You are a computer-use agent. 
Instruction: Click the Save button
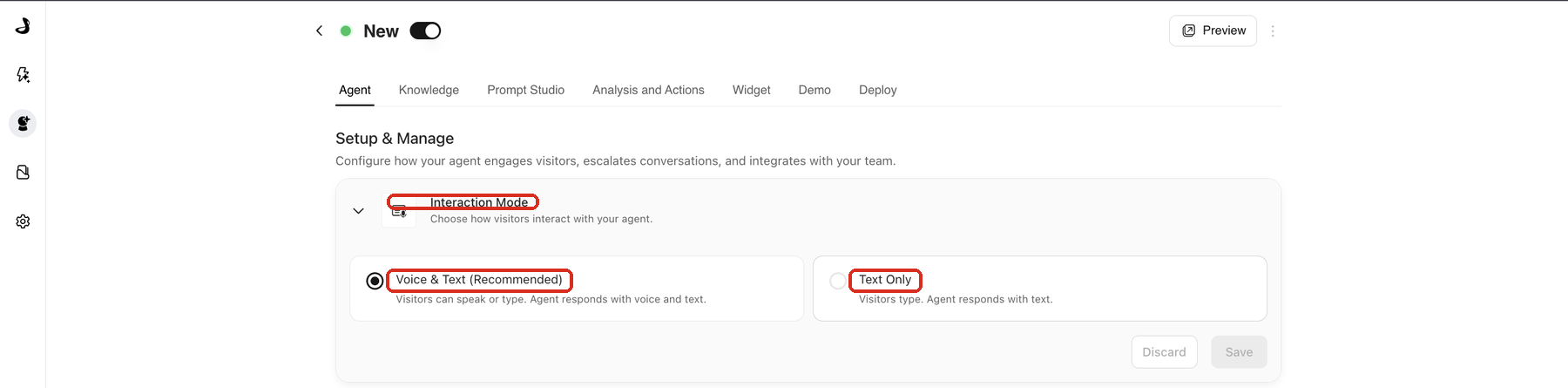click(x=1239, y=352)
